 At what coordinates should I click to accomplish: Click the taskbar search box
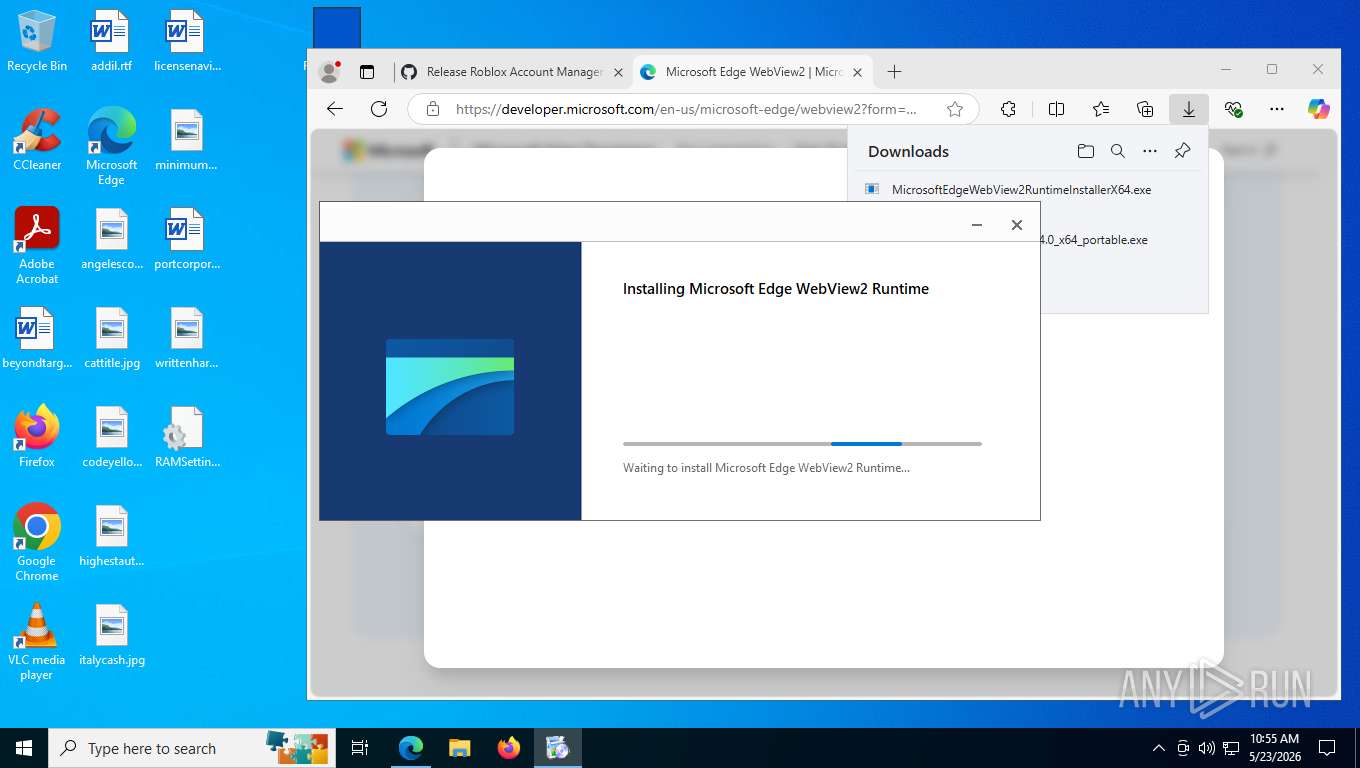[x=191, y=748]
